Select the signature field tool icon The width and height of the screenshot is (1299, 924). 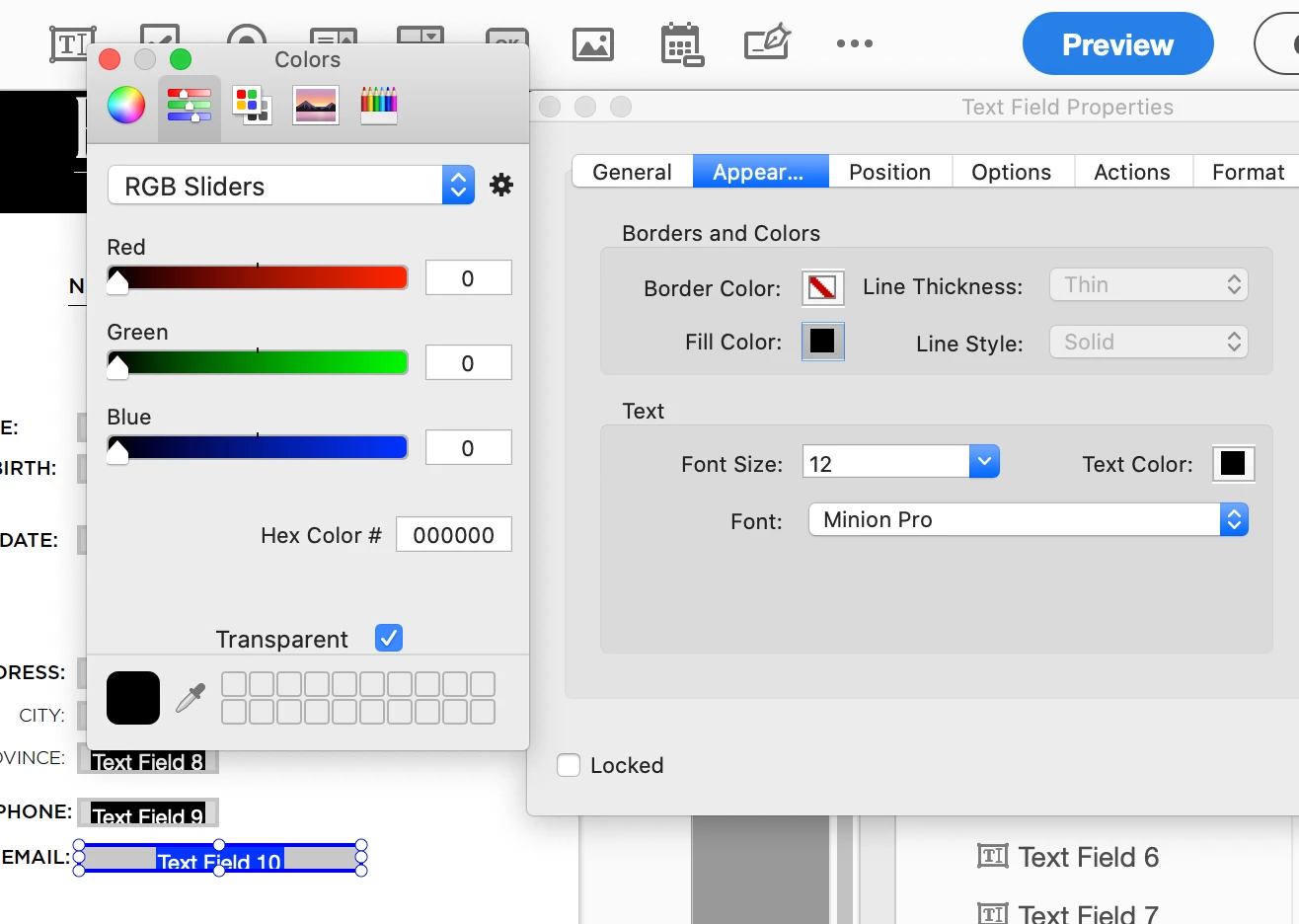(x=768, y=42)
